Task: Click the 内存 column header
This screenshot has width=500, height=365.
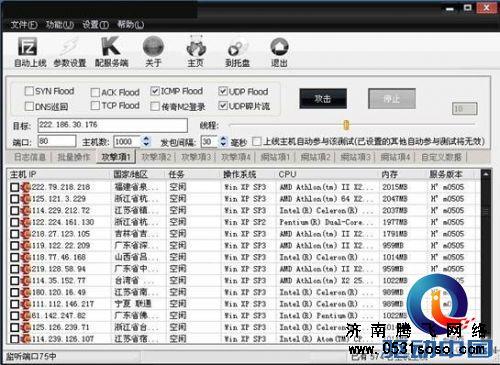Action: tap(403, 174)
